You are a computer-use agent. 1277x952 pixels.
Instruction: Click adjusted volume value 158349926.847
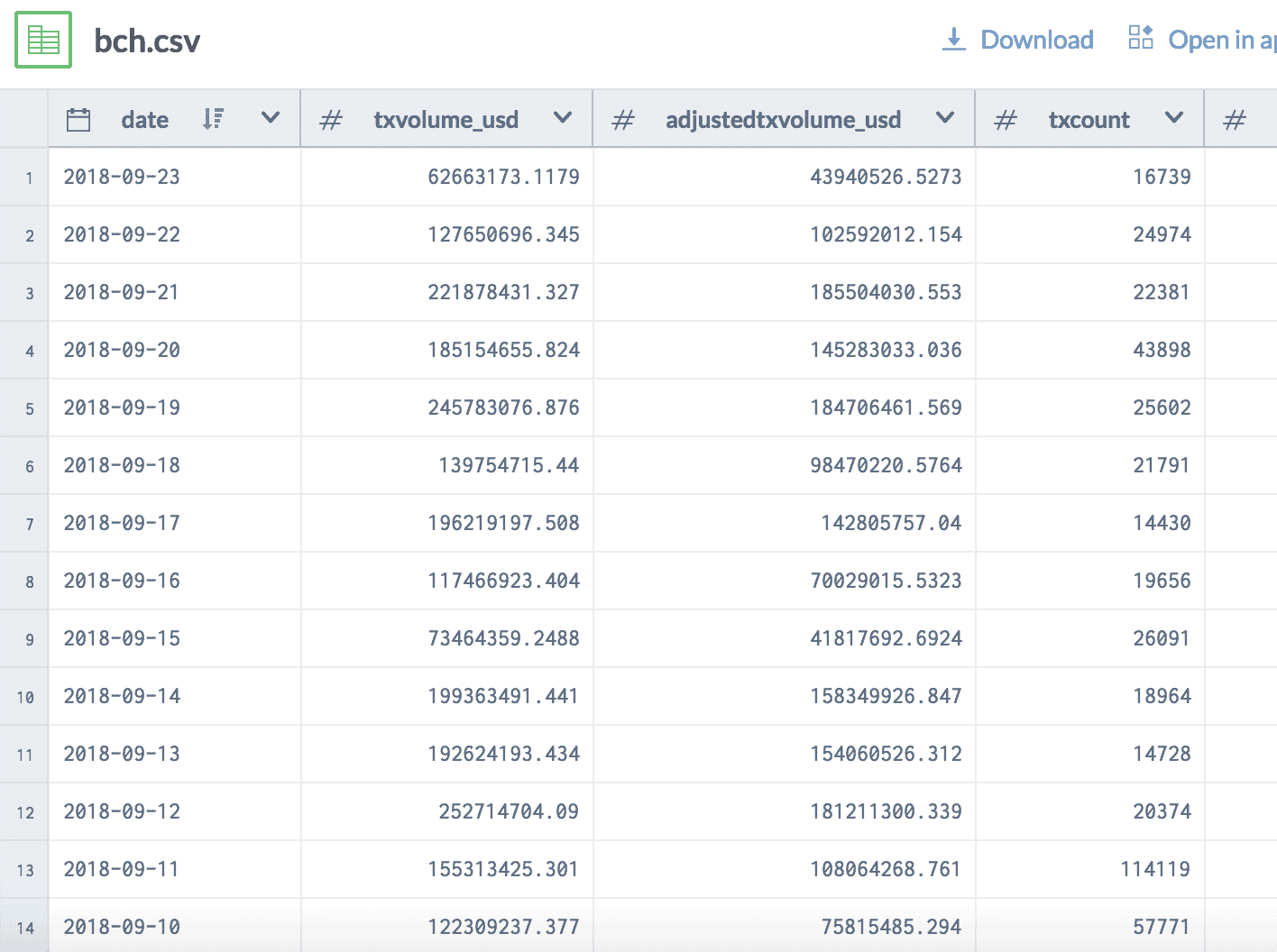click(886, 696)
